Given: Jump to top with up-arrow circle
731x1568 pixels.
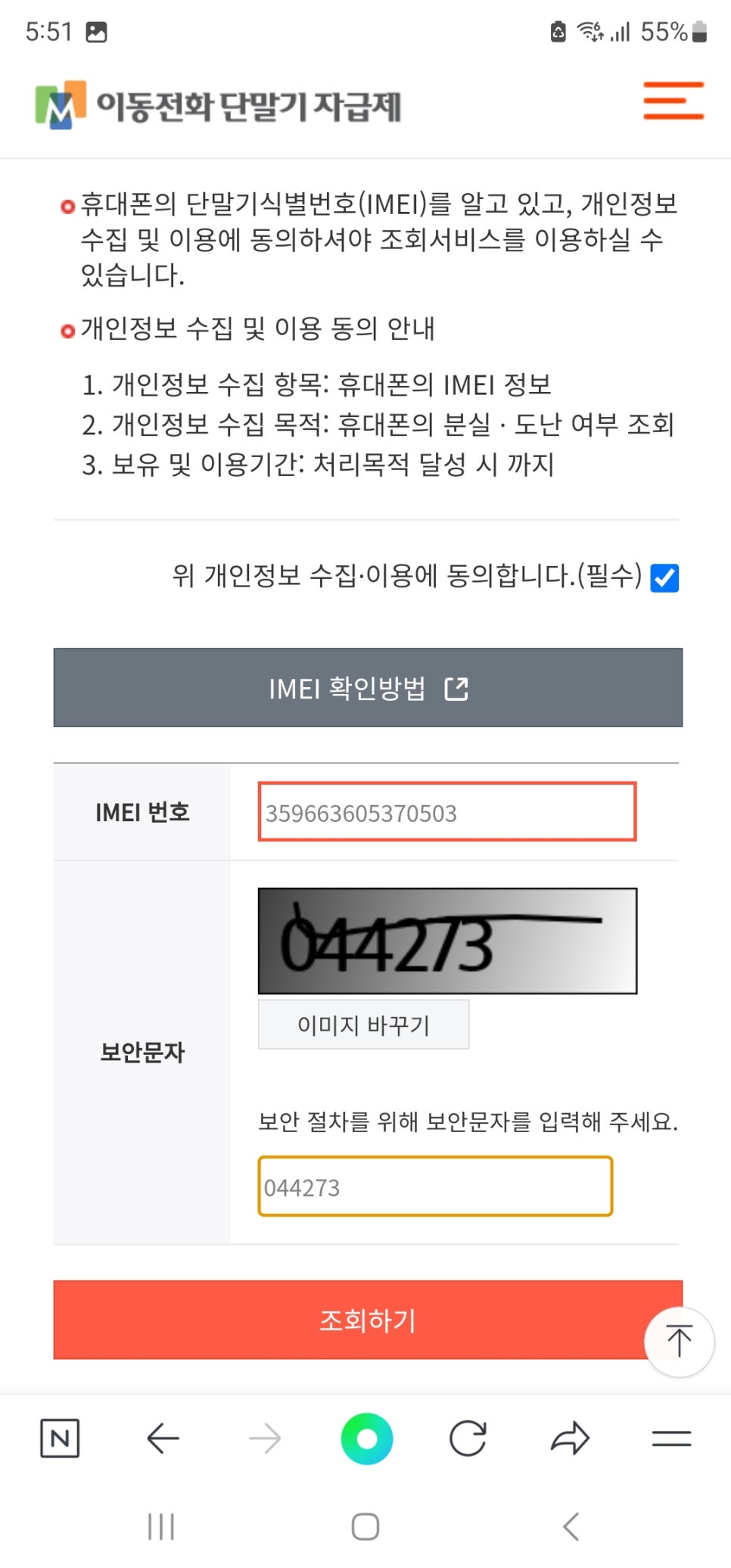Looking at the screenshot, I should tap(679, 1342).
